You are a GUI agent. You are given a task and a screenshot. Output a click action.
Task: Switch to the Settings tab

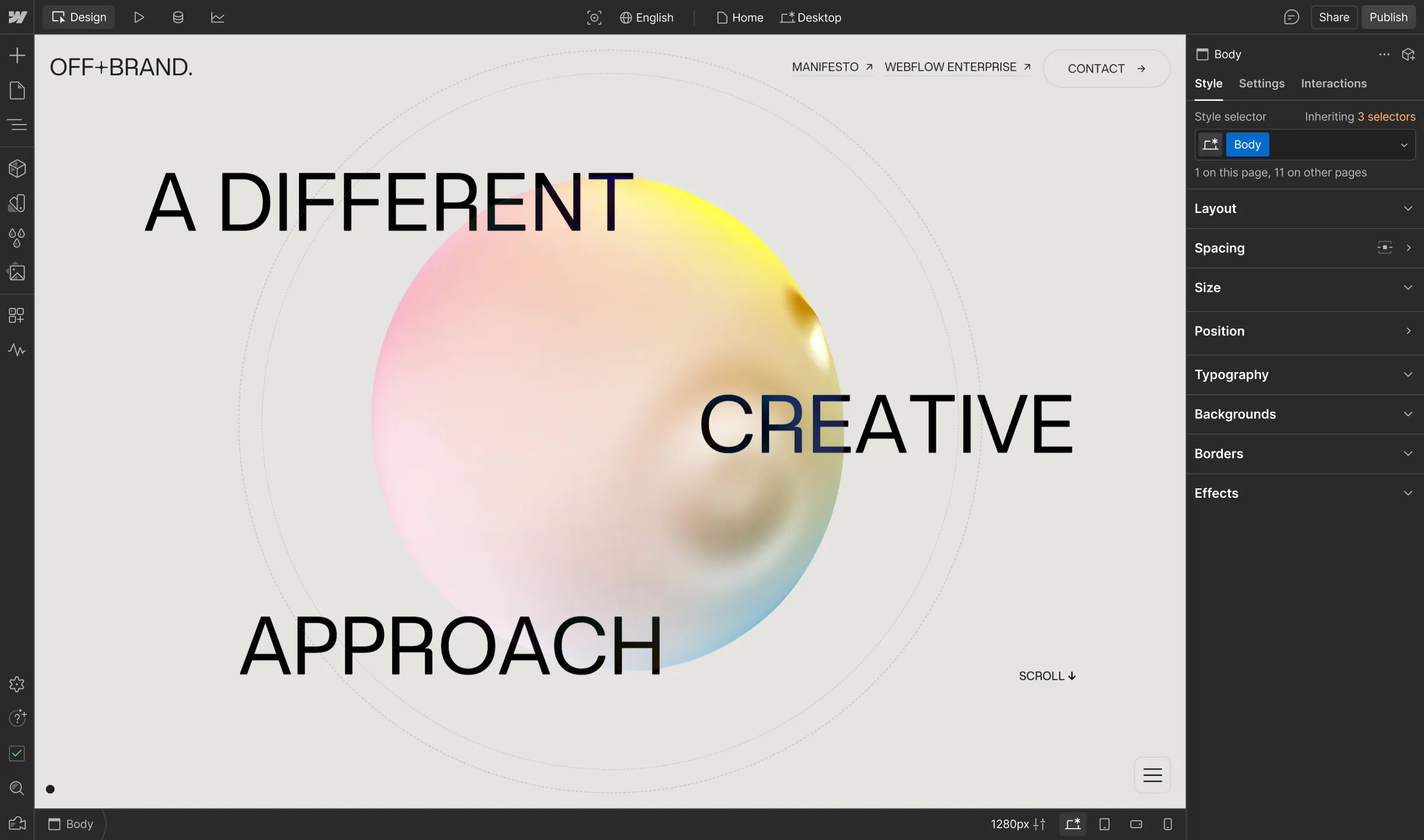(1261, 84)
